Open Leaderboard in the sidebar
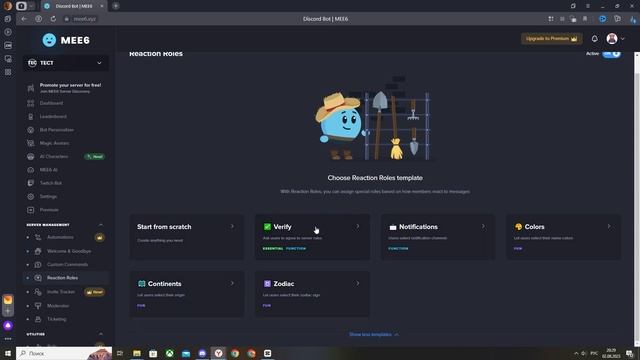 click(53, 116)
